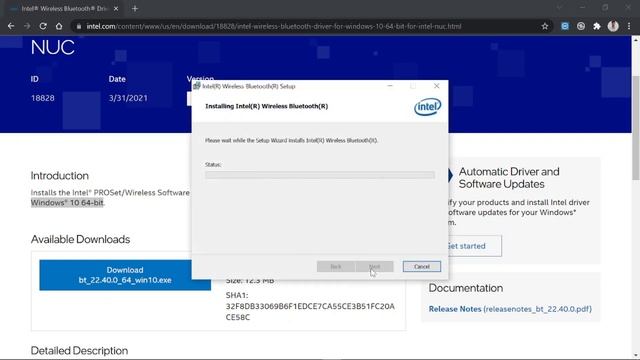
Task: Cancel the Bluetooth installation
Action: (x=422, y=267)
